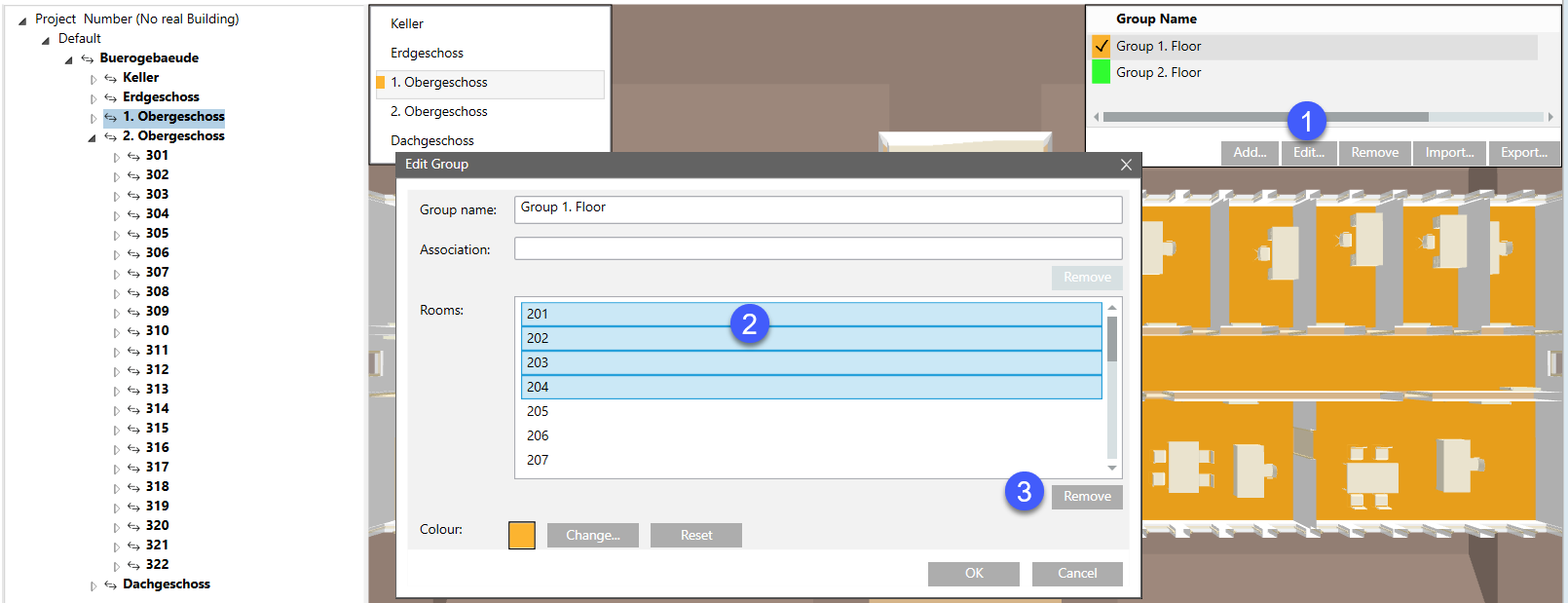Click the link icon beside room 305
1568x603 pixels.
[133, 234]
